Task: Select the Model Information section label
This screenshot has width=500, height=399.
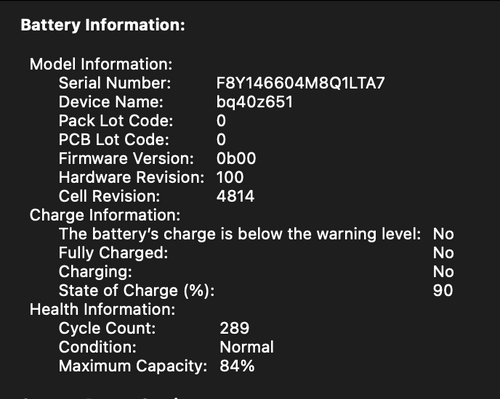Action: 101,64
